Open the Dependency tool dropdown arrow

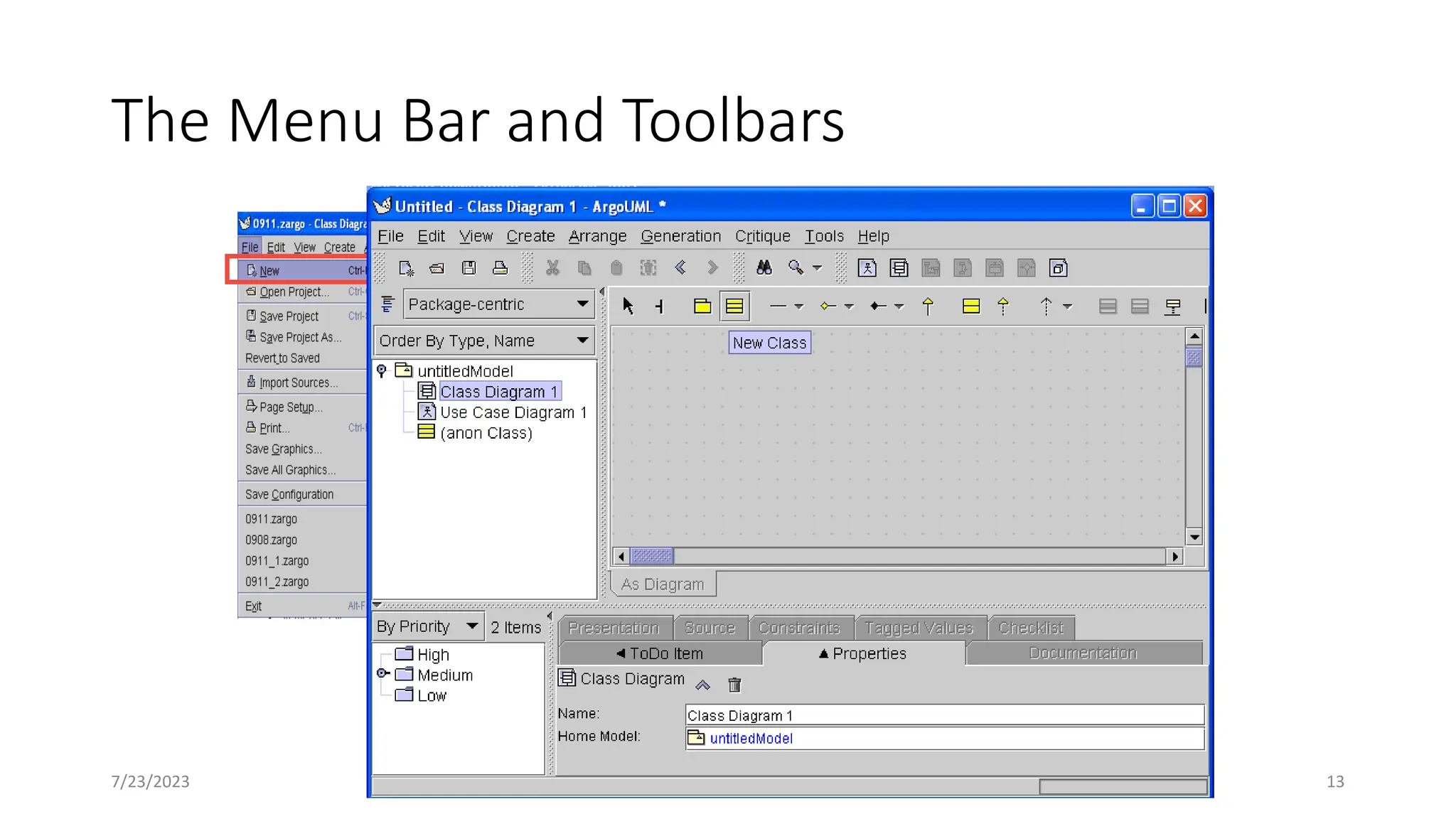point(1067,306)
